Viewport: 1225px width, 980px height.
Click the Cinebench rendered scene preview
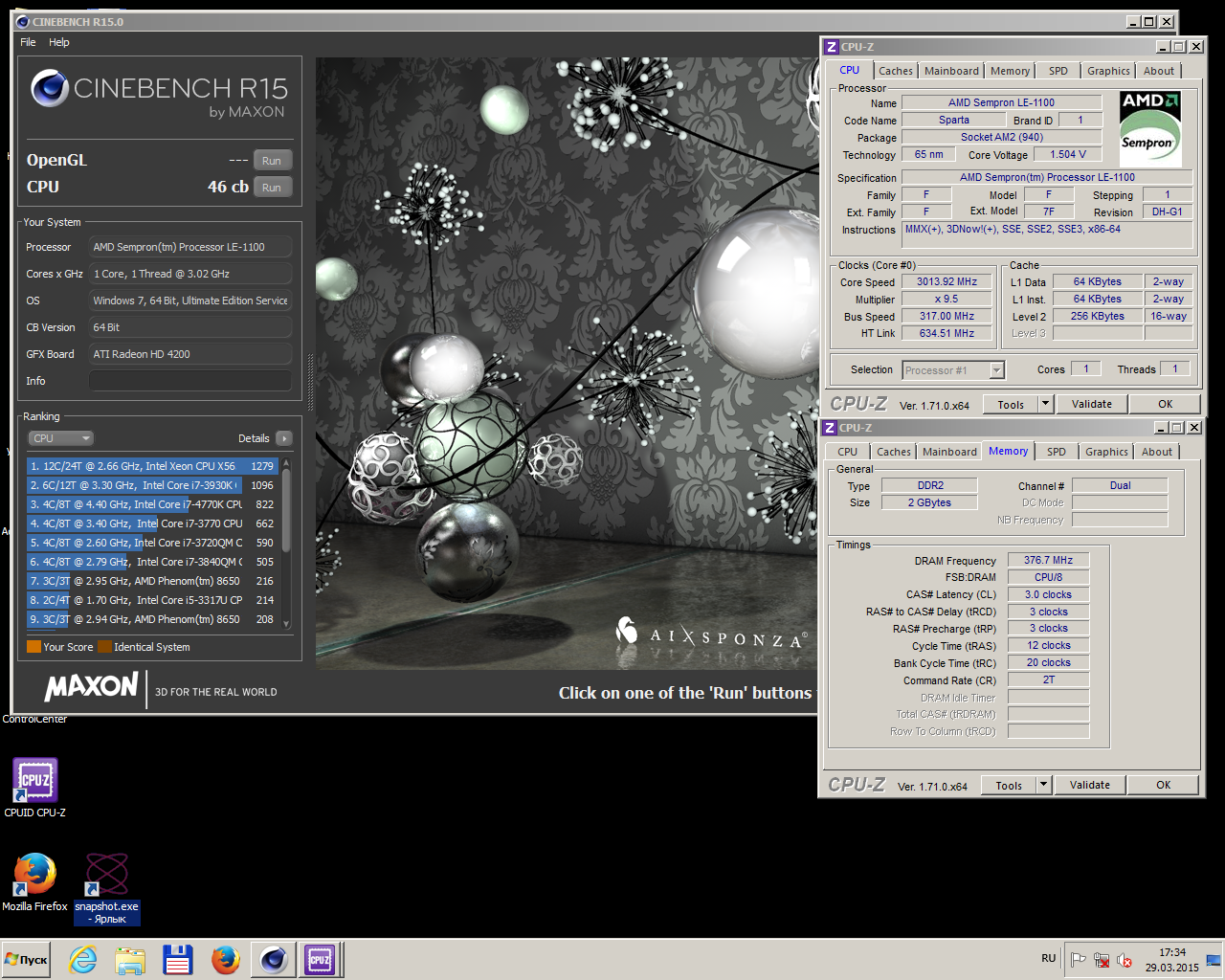[568, 364]
